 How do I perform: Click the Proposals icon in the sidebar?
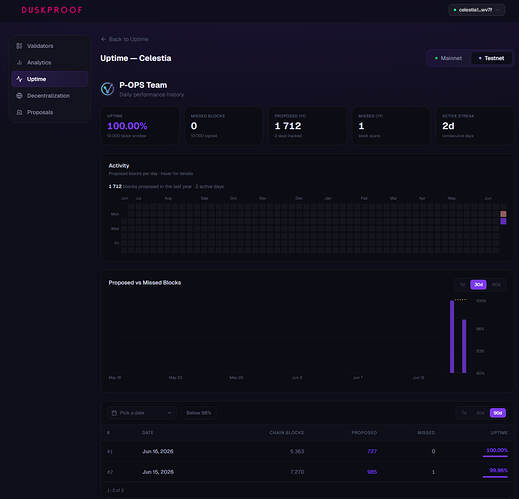click(19, 112)
